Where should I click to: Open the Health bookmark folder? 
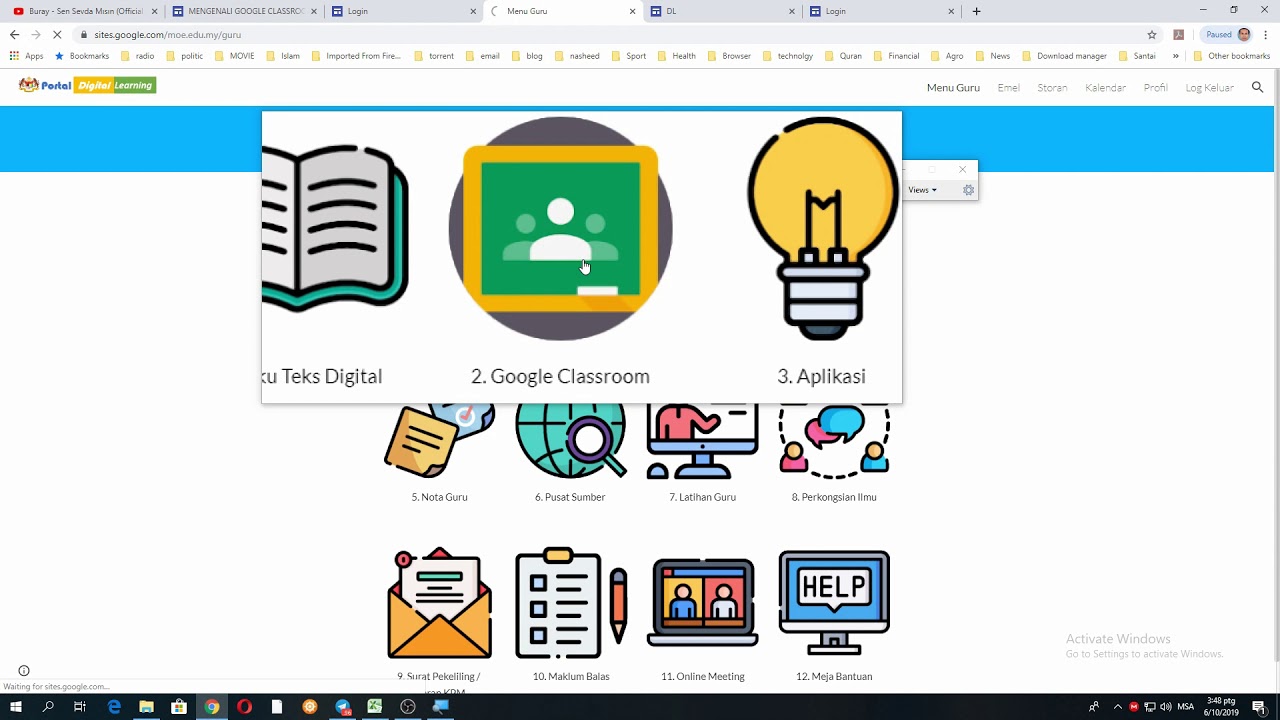click(677, 56)
